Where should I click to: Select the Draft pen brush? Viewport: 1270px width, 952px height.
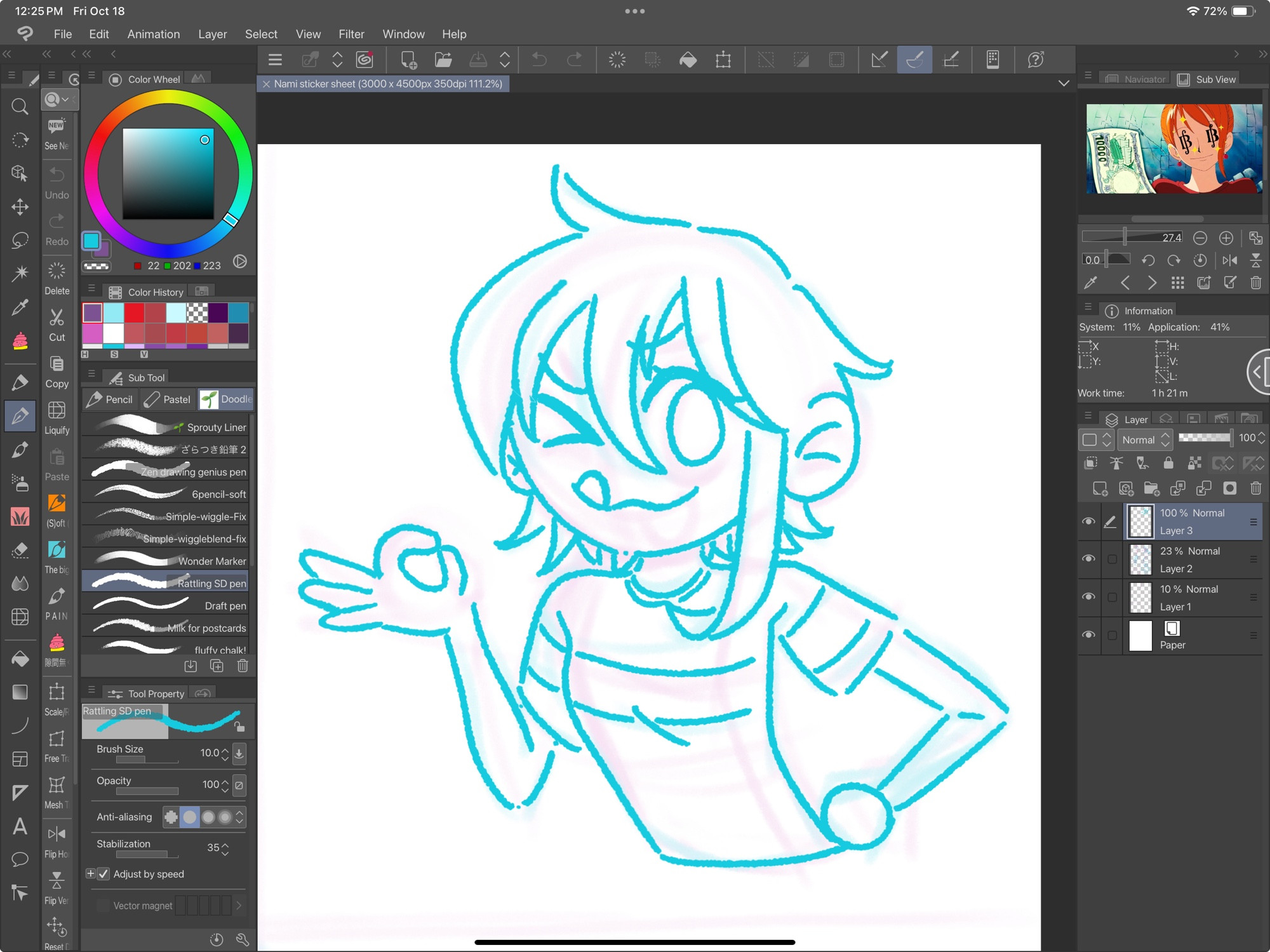pos(166,605)
